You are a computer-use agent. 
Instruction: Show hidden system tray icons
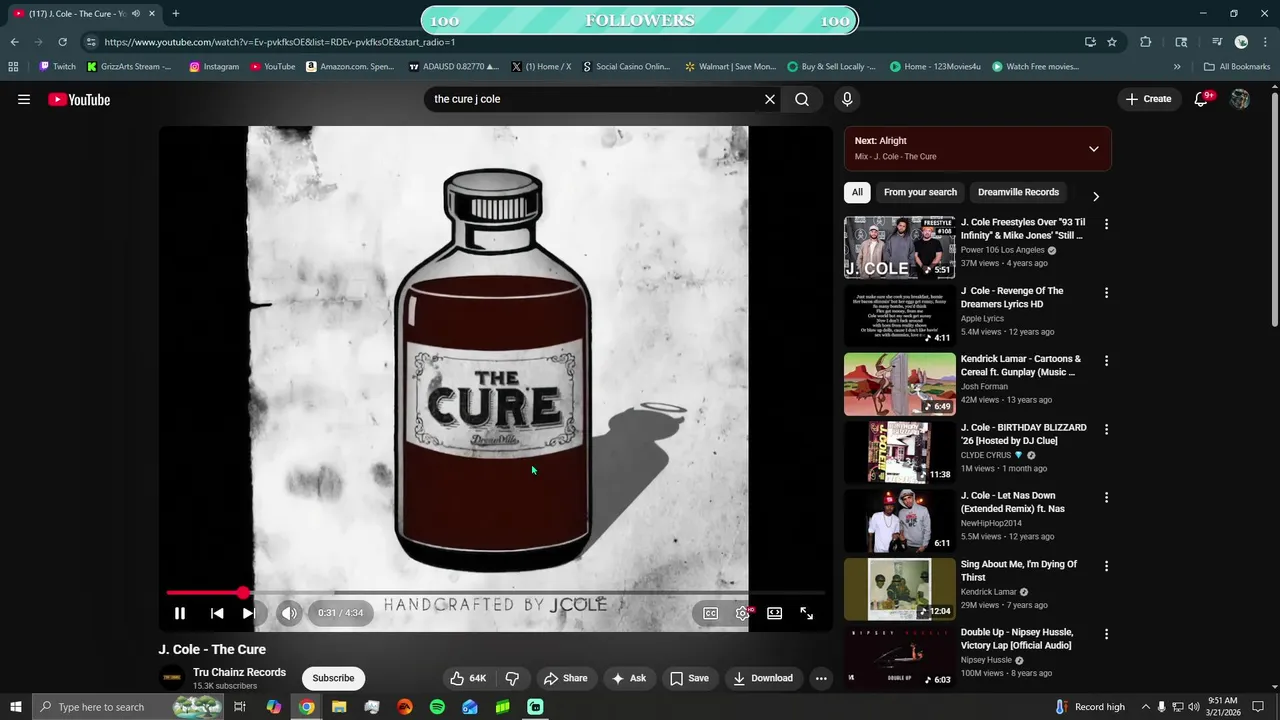tap(1146, 707)
